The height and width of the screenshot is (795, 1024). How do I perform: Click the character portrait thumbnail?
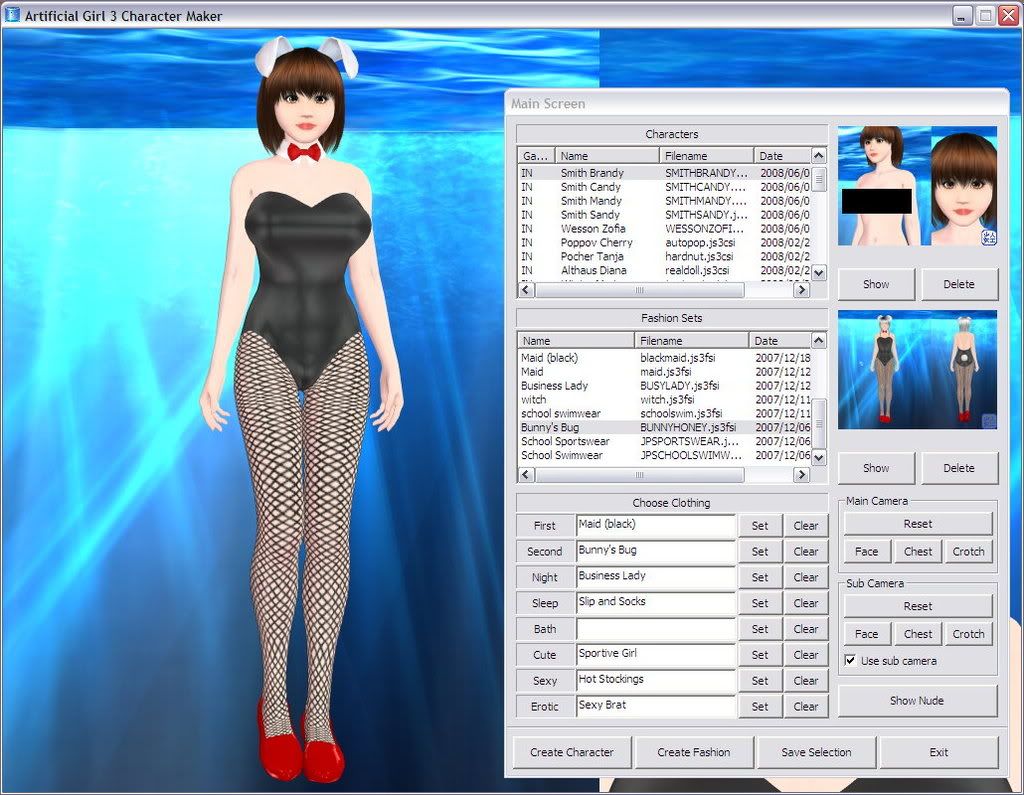[x=917, y=186]
